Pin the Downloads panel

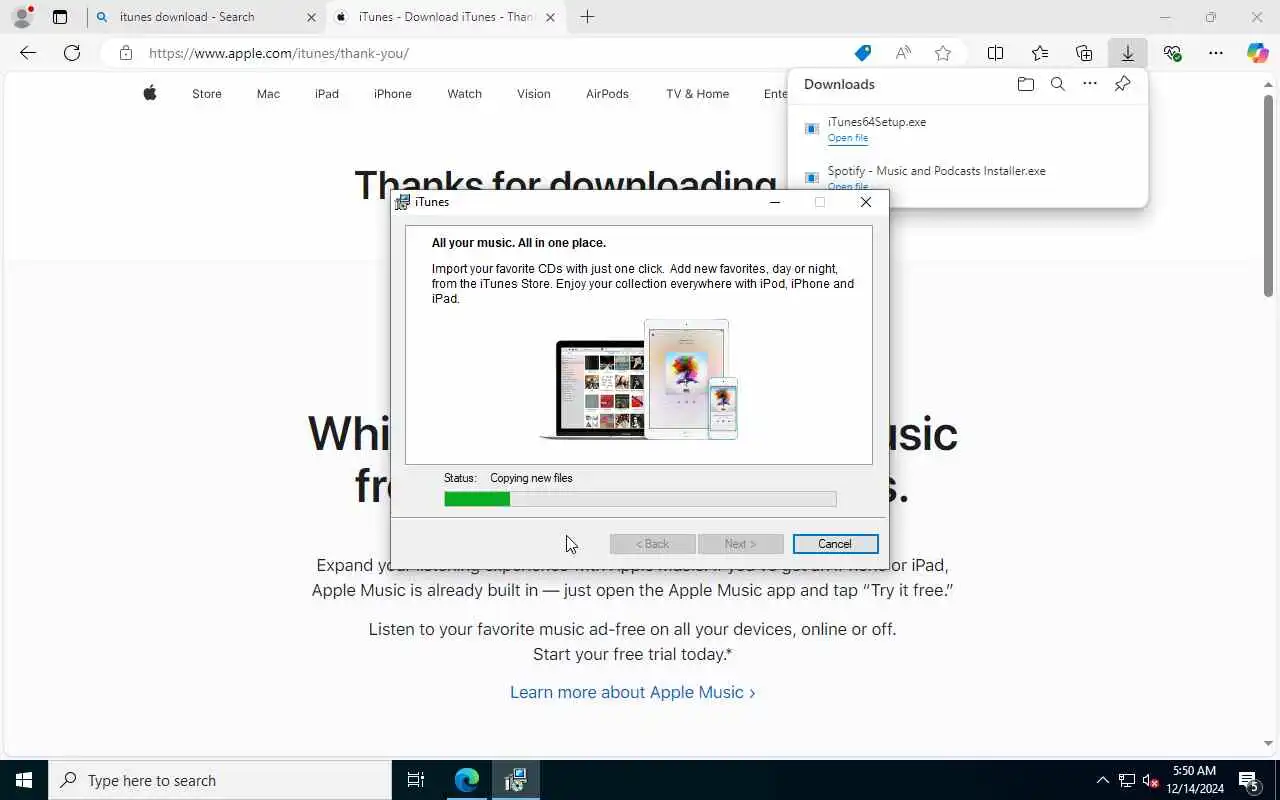[x=1123, y=84]
